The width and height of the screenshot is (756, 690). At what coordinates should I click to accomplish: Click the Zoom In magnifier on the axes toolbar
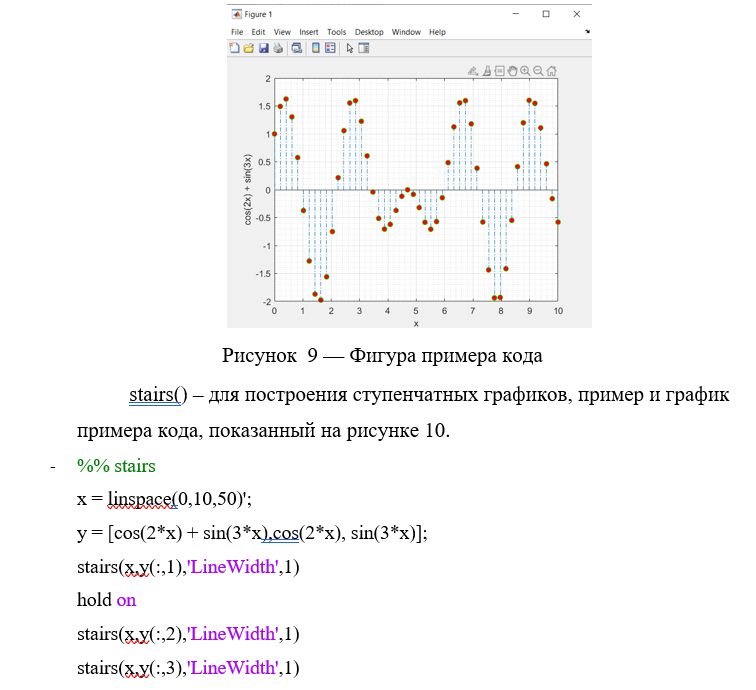pos(526,71)
